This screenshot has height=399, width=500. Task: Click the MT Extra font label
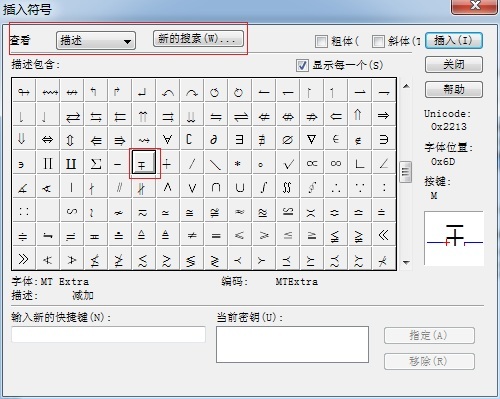coord(65,282)
